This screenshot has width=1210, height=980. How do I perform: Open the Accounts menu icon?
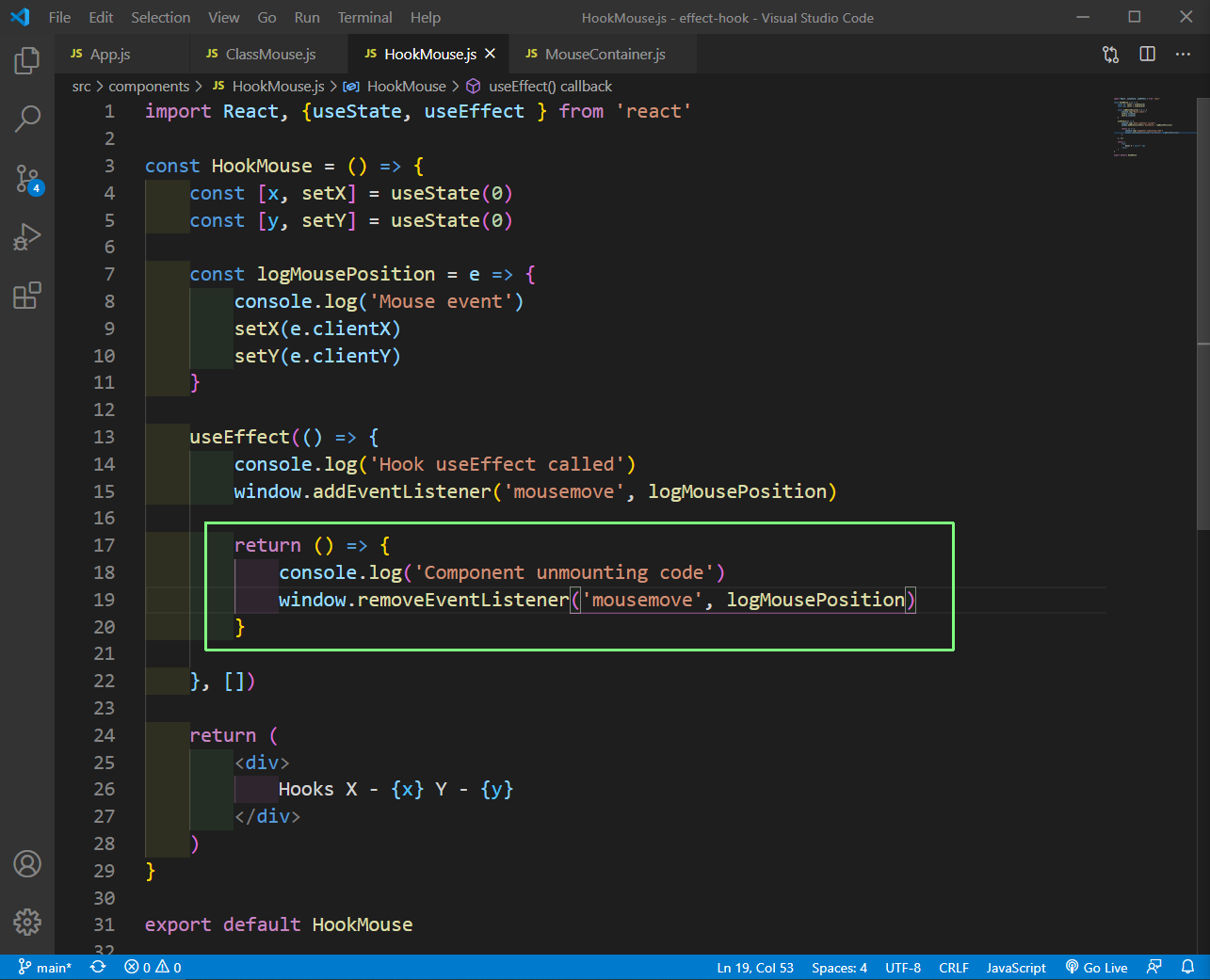pos(27,863)
